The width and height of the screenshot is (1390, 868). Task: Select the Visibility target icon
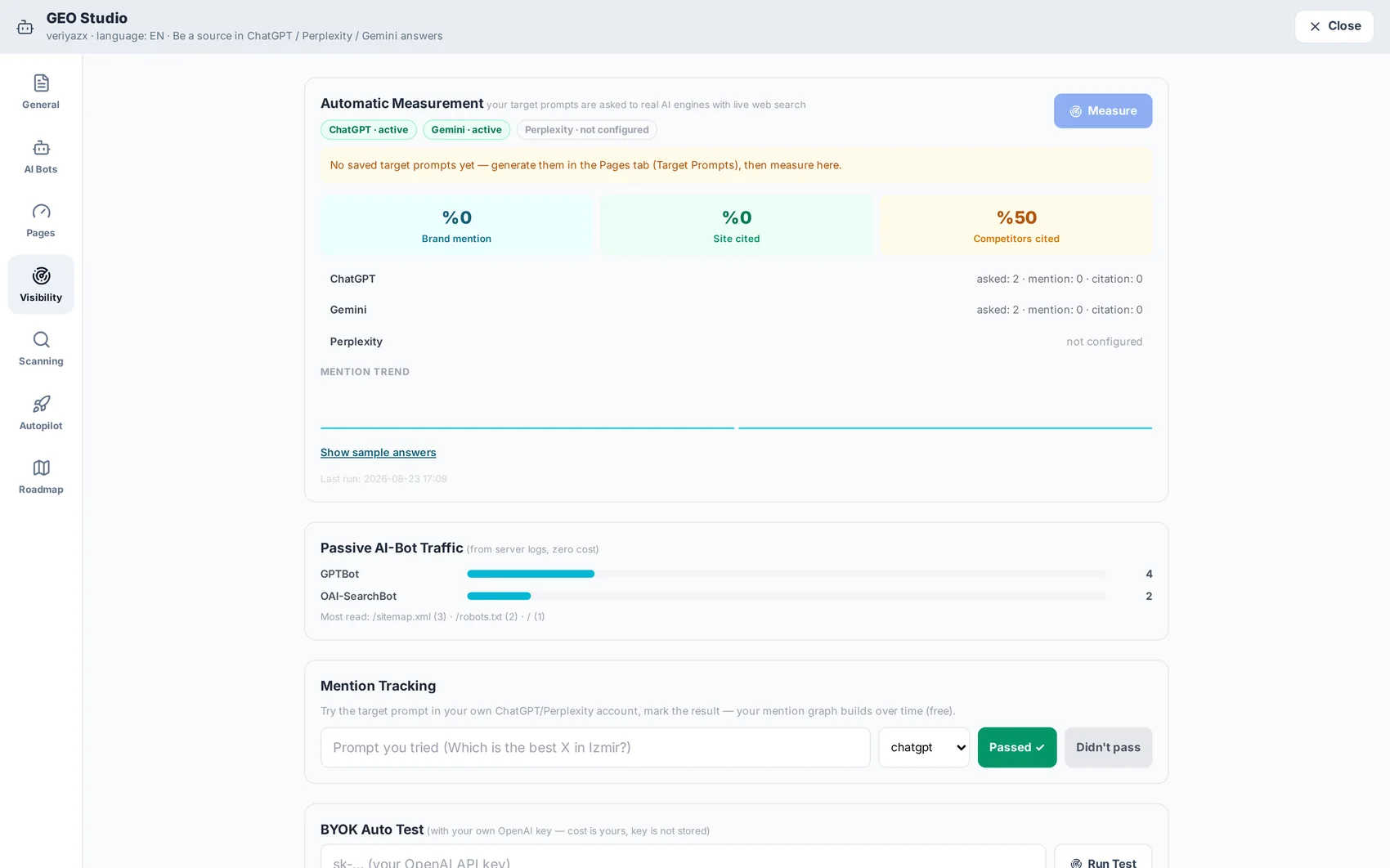[41, 275]
